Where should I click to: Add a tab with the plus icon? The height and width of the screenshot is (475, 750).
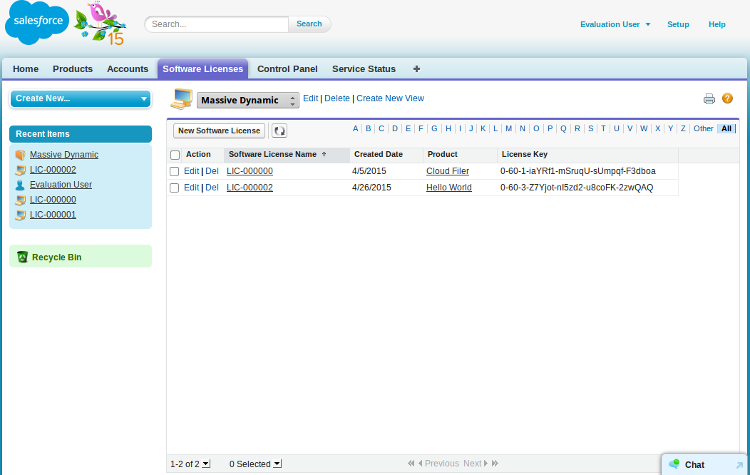[x=417, y=69]
